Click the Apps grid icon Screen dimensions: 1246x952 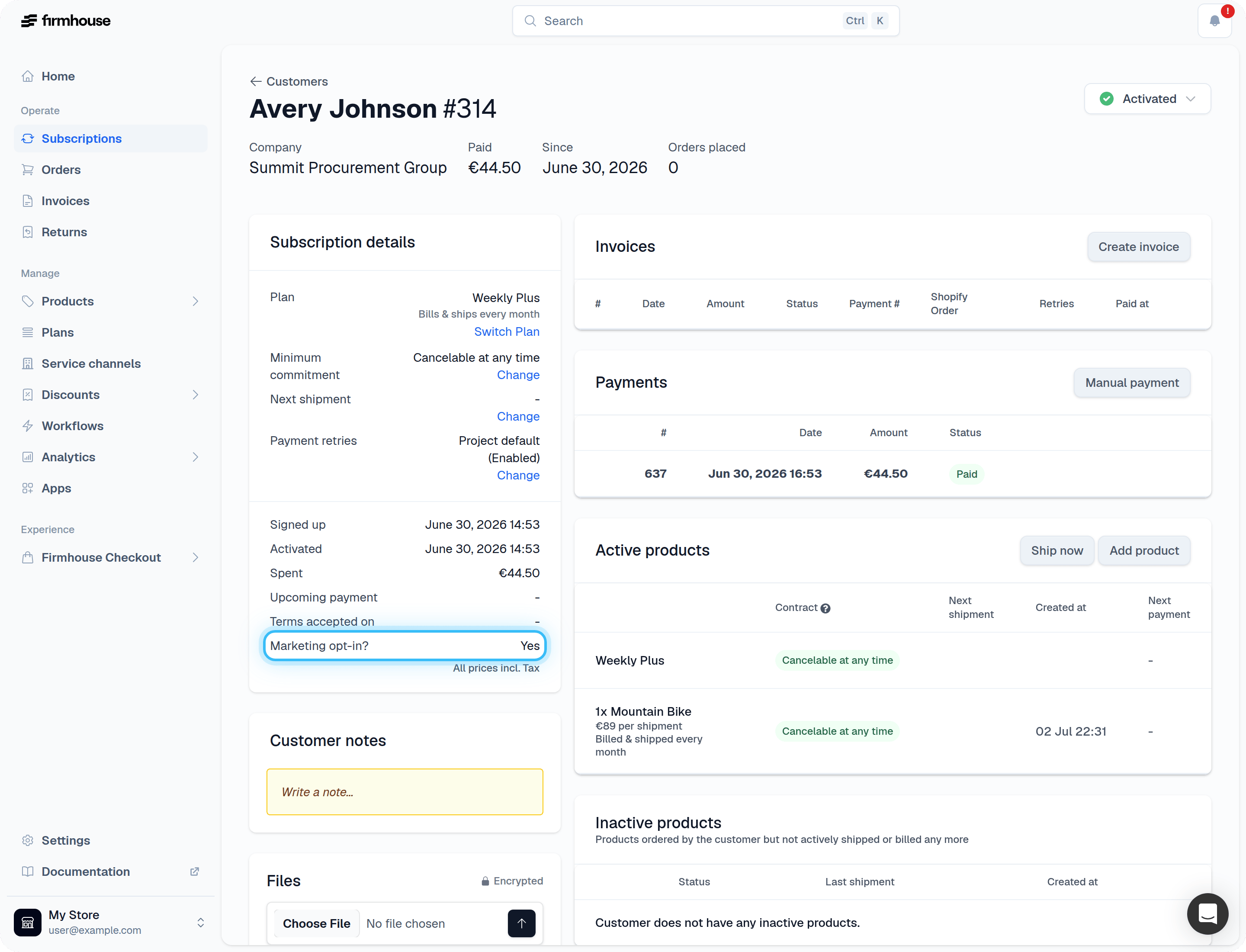pyautogui.click(x=27, y=488)
